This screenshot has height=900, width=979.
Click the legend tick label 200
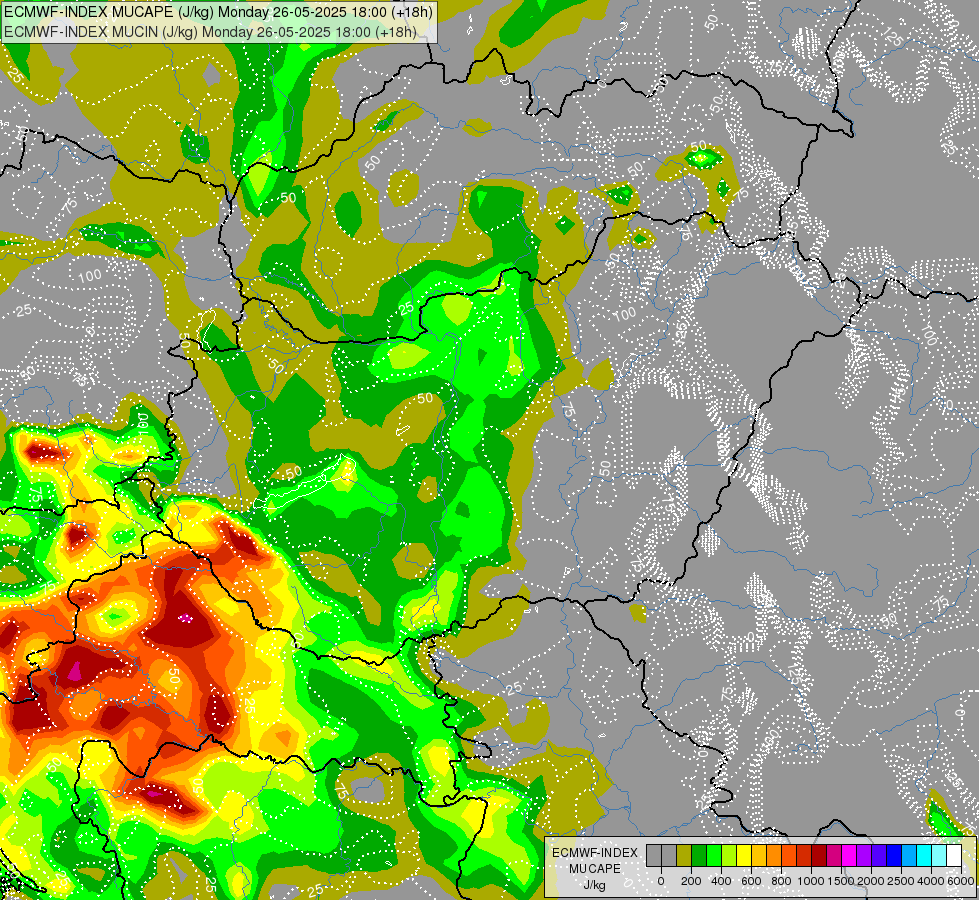point(691,881)
